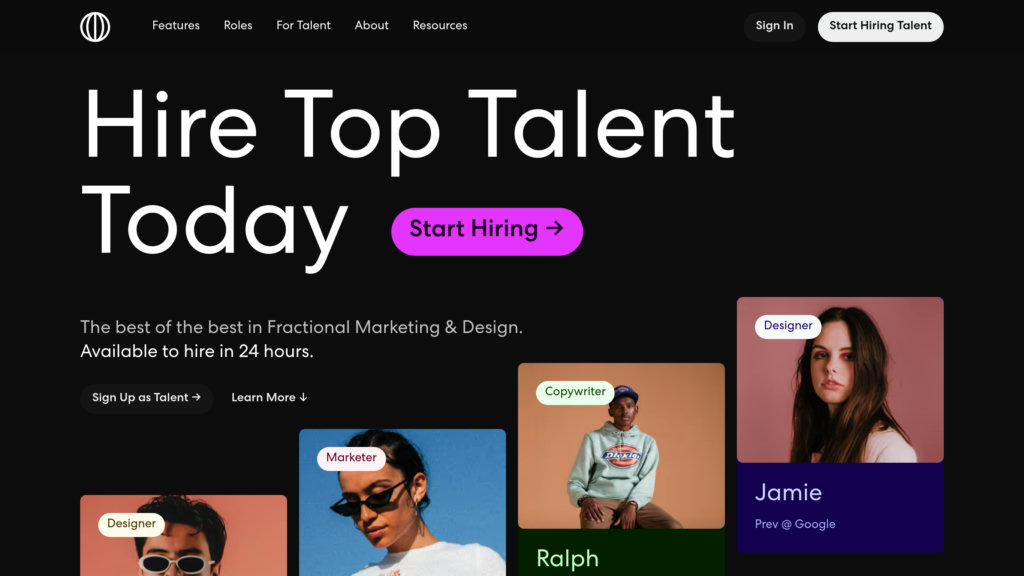Click the Designer tag on Jamie's card

pyautogui.click(x=788, y=326)
